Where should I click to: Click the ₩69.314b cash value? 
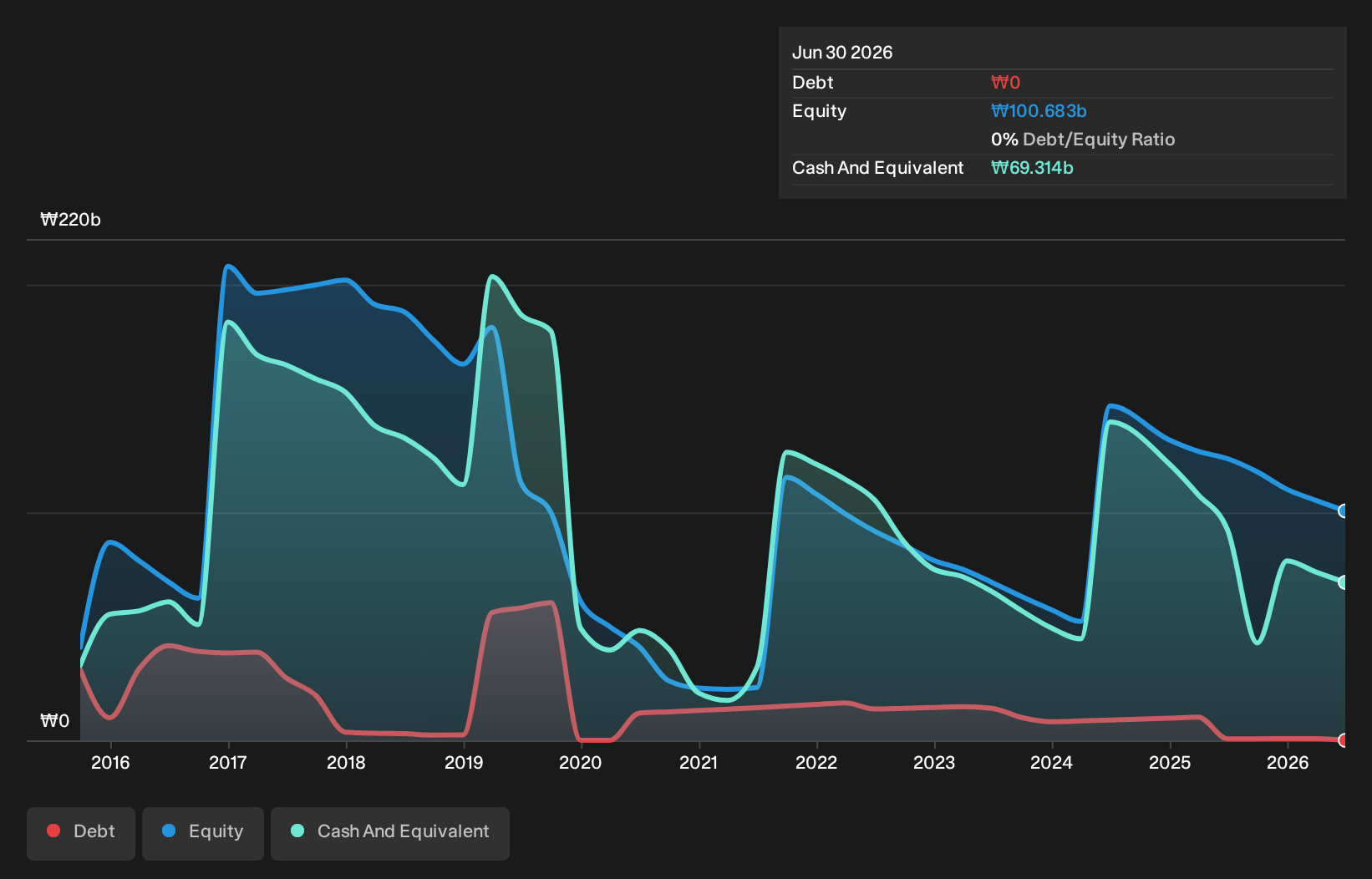pos(1032,168)
